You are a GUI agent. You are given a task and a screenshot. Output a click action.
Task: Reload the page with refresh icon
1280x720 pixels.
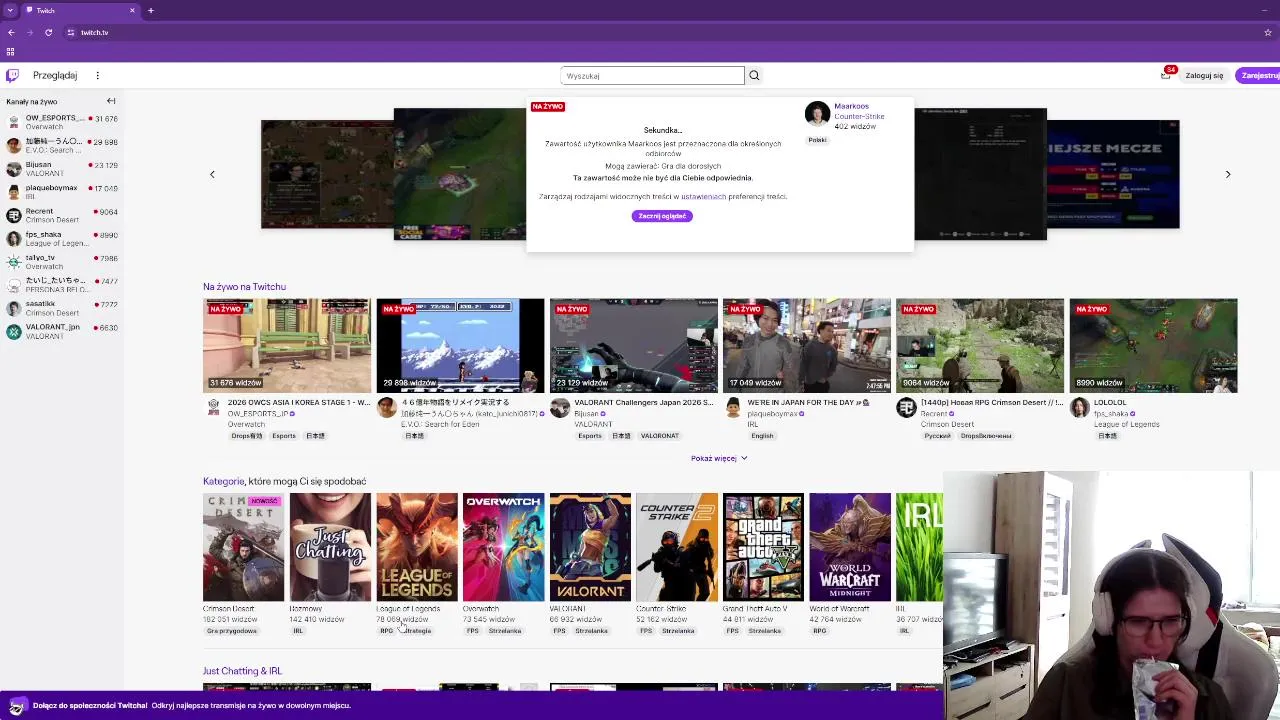[48, 32]
